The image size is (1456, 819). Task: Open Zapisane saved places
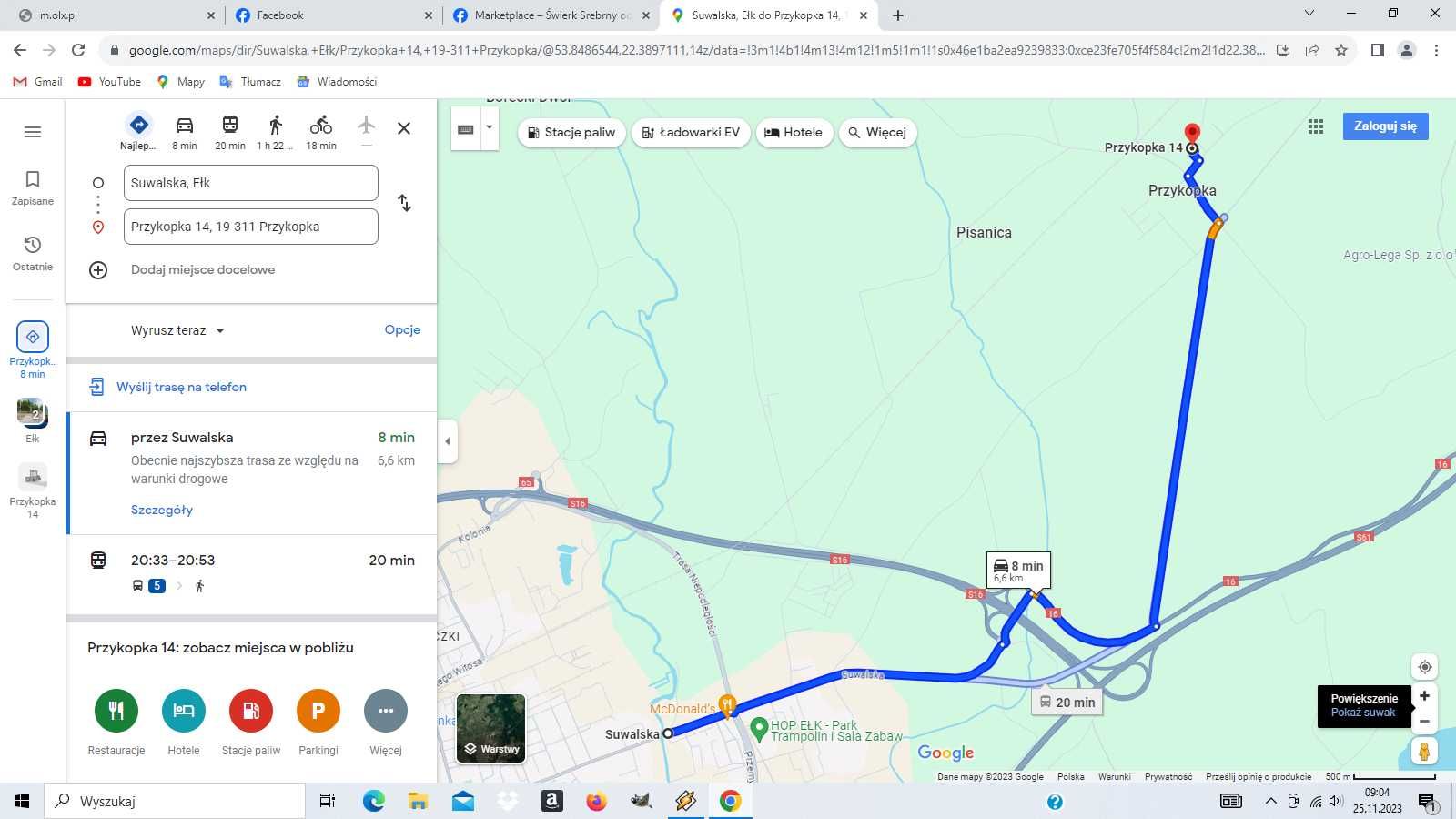(x=33, y=187)
